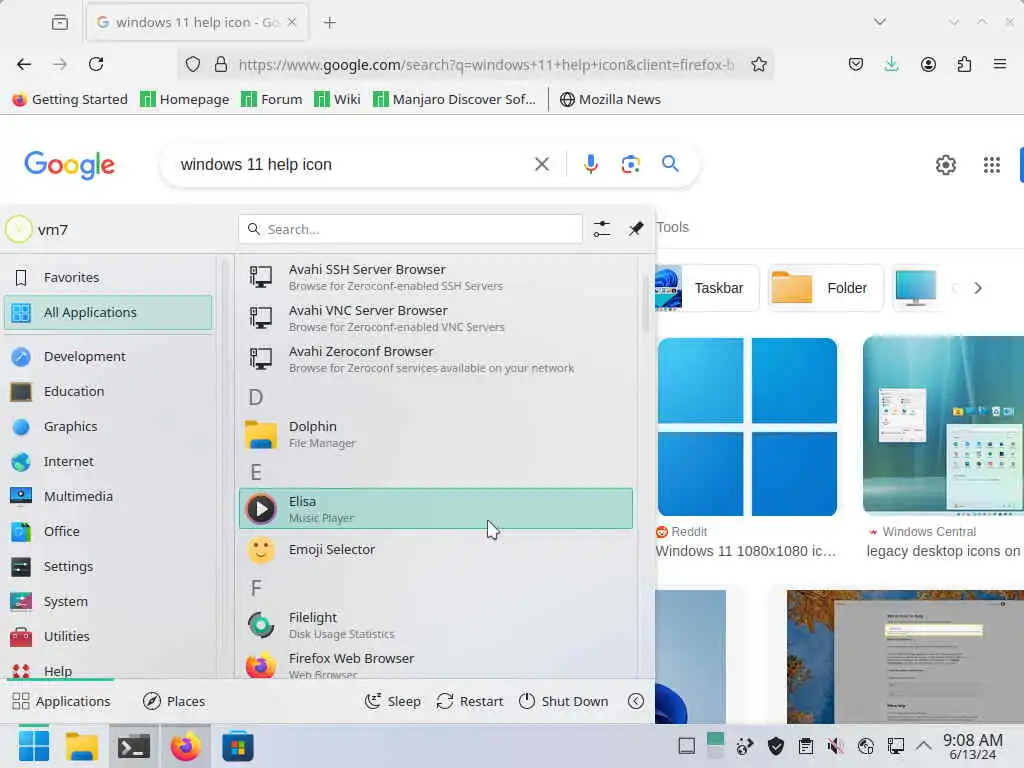
Task: Open the Firefox downloads panel
Action: (891, 64)
